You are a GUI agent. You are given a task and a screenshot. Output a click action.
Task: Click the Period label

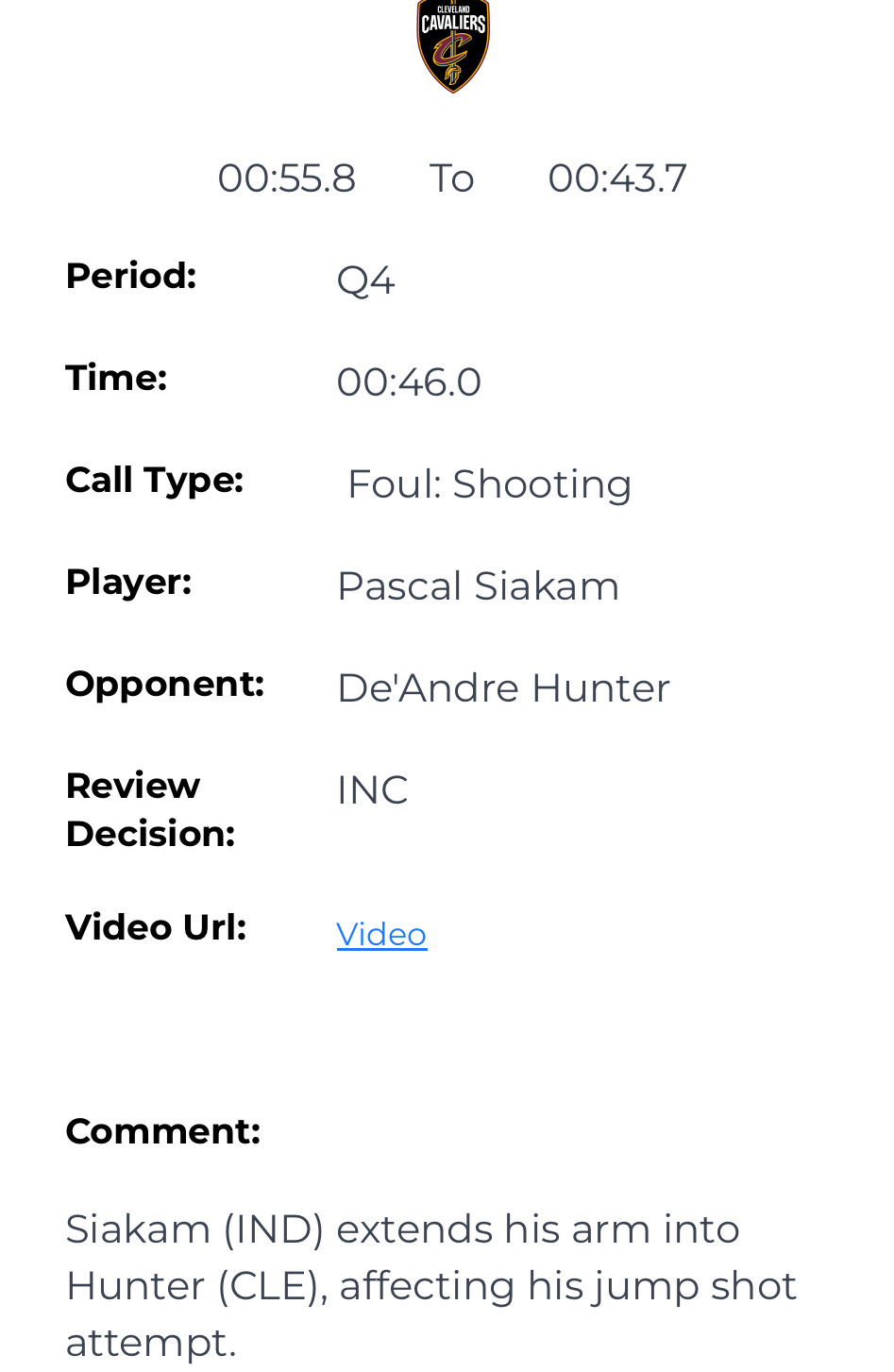click(x=130, y=276)
